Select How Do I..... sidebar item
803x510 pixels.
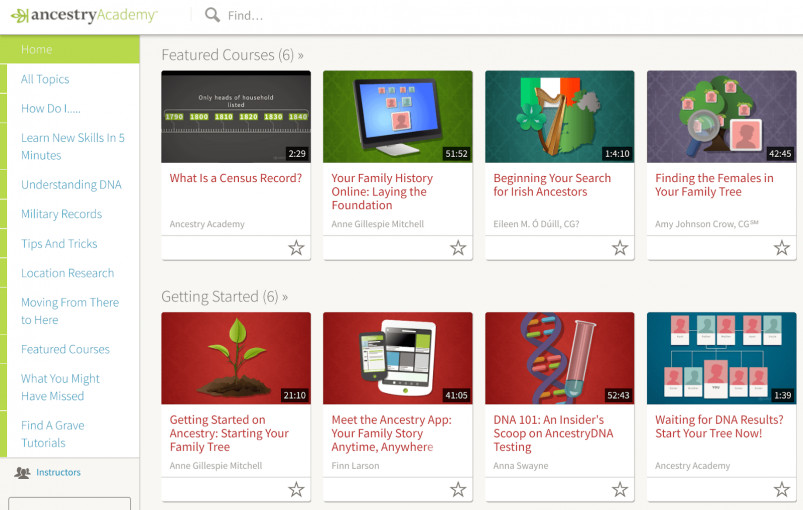tap(51, 109)
